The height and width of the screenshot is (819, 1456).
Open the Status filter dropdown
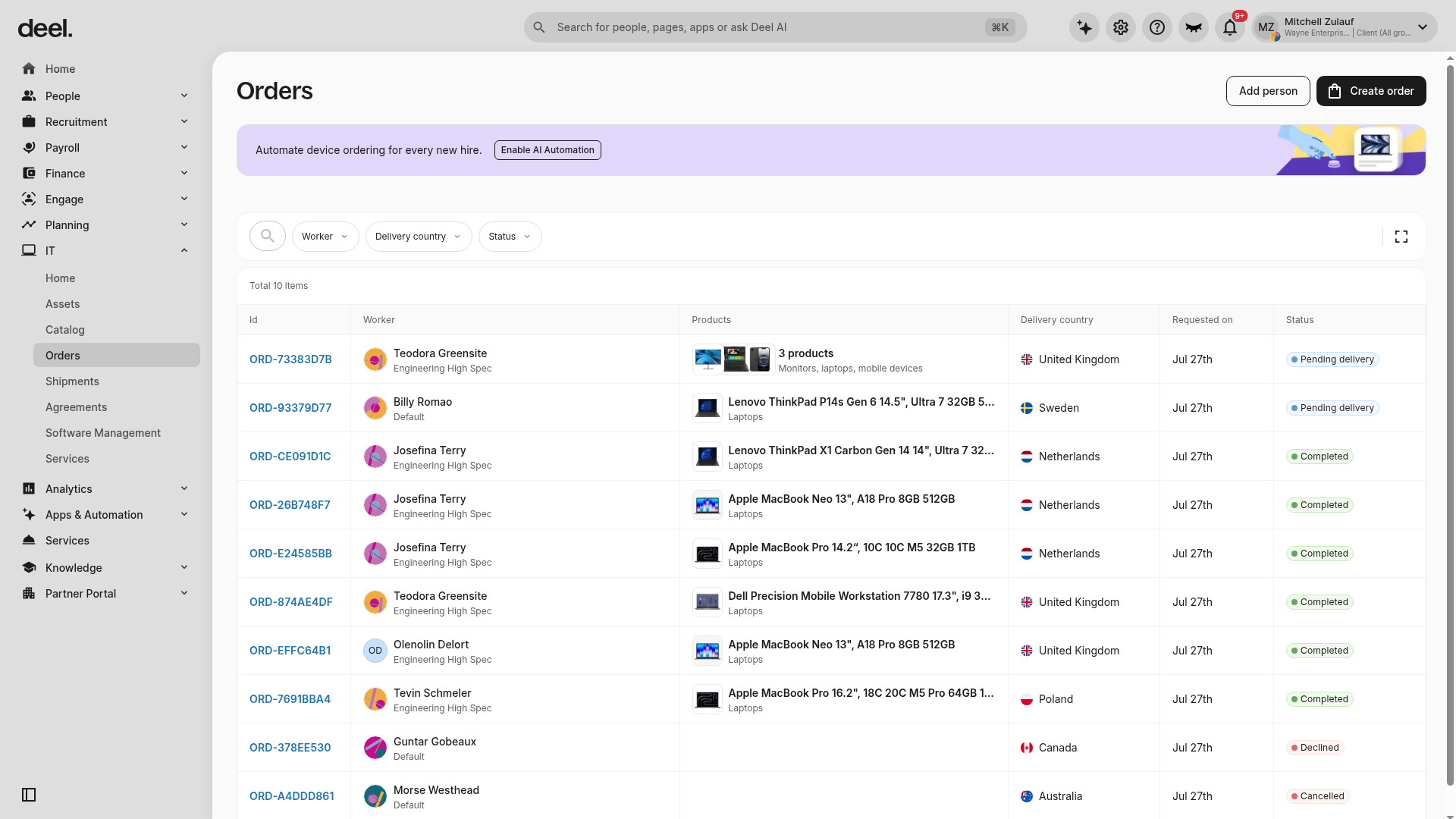(510, 237)
